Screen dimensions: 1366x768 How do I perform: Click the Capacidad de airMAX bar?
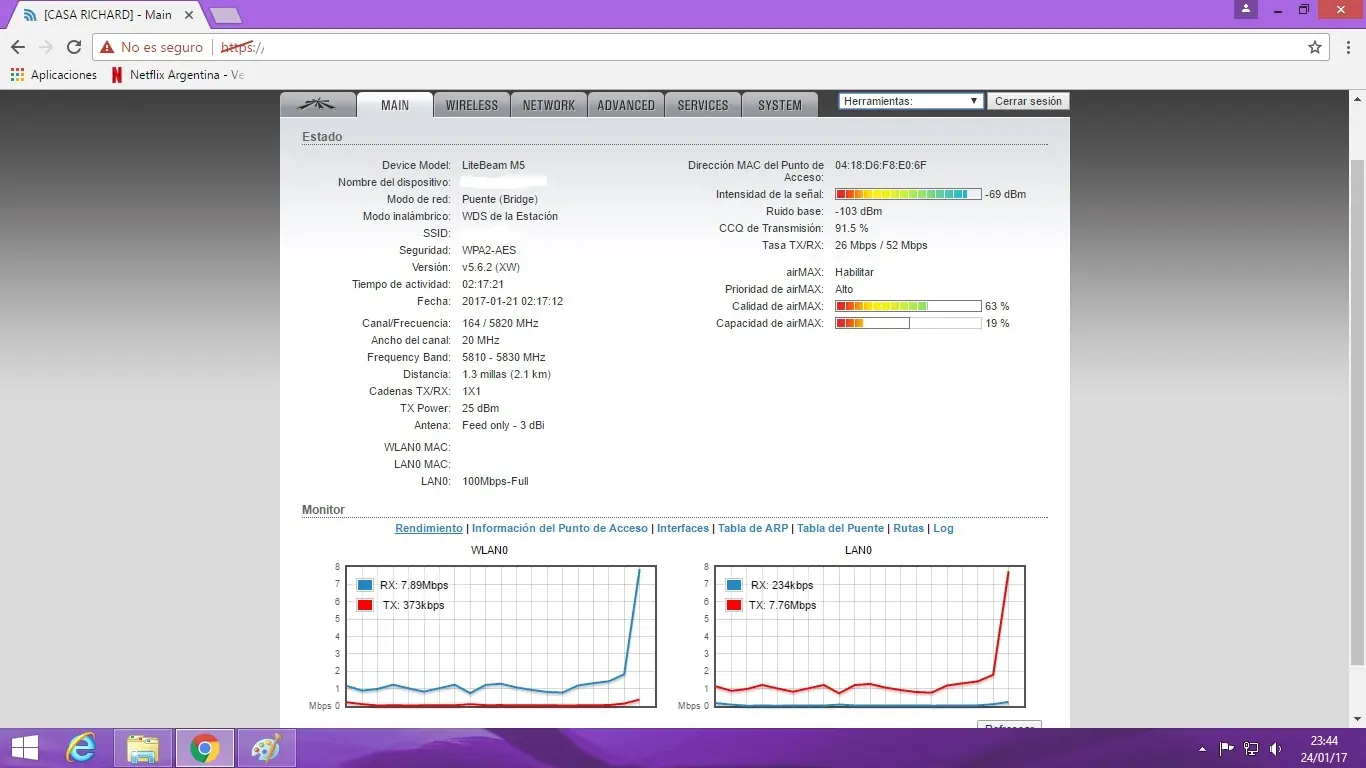[908, 323]
